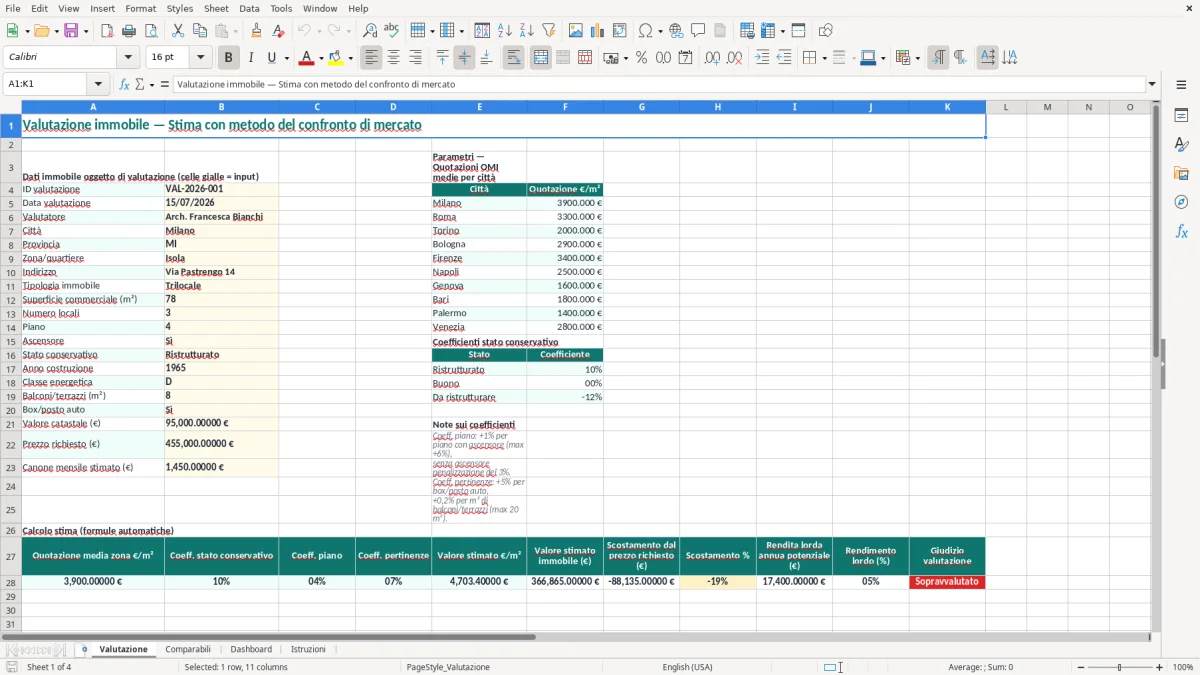Toggle Align Right
The image size is (1200, 675).
pyautogui.click(x=415, y=58)
